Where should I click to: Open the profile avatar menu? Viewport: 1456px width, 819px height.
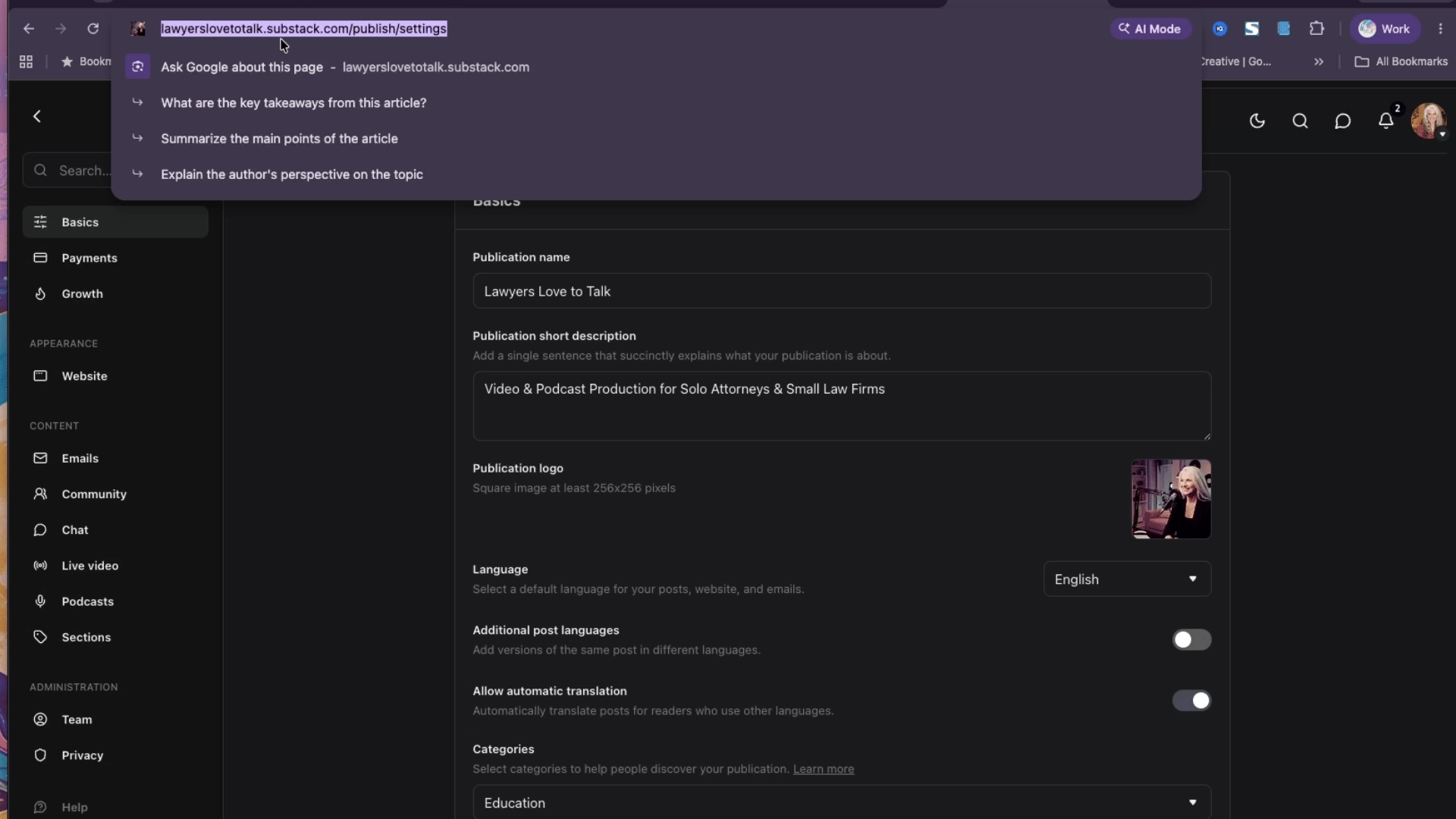point(1428,121)
